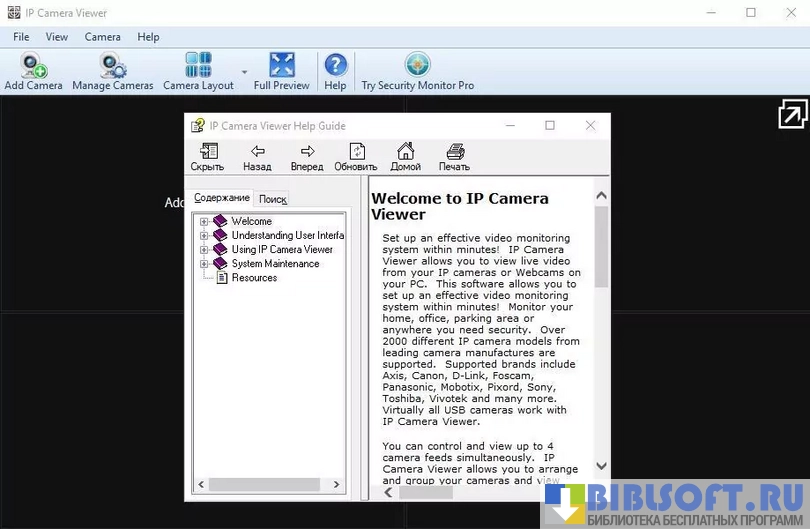810x529 pixels.
Task: Open Manage Cameras from the toolbar
Action: (x=112, y=67)
